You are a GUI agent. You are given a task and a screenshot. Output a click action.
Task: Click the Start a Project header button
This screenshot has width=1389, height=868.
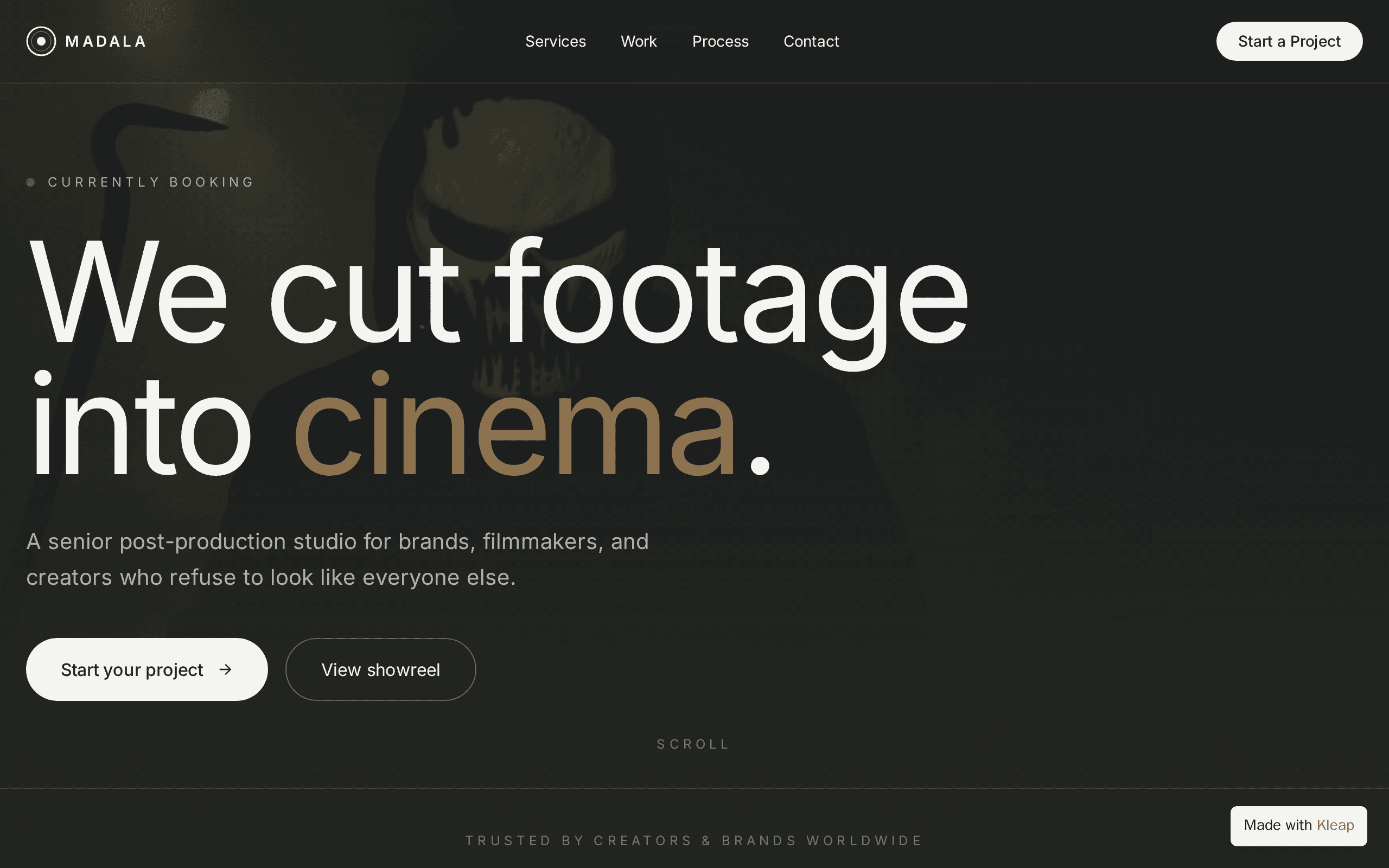pos(1289,41)
